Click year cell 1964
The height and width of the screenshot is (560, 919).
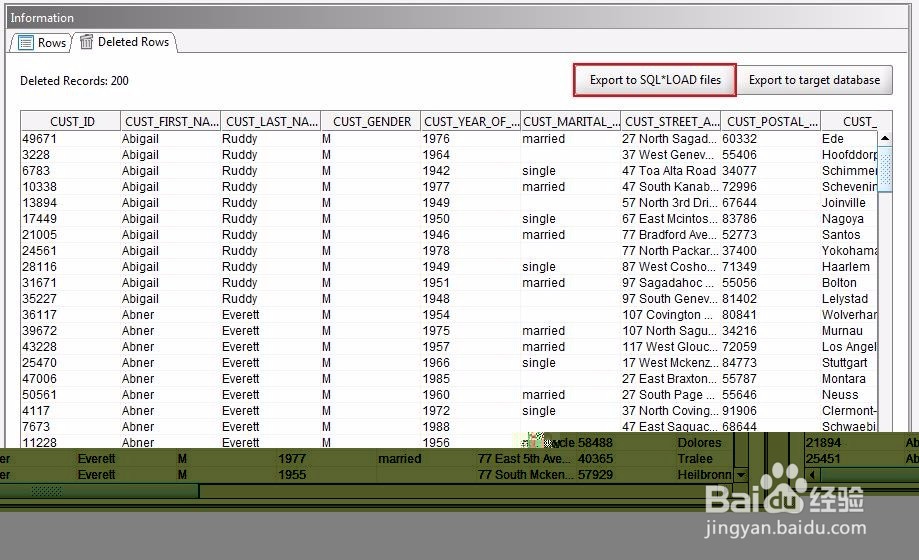pyautogui.click(x=471, y=155)
